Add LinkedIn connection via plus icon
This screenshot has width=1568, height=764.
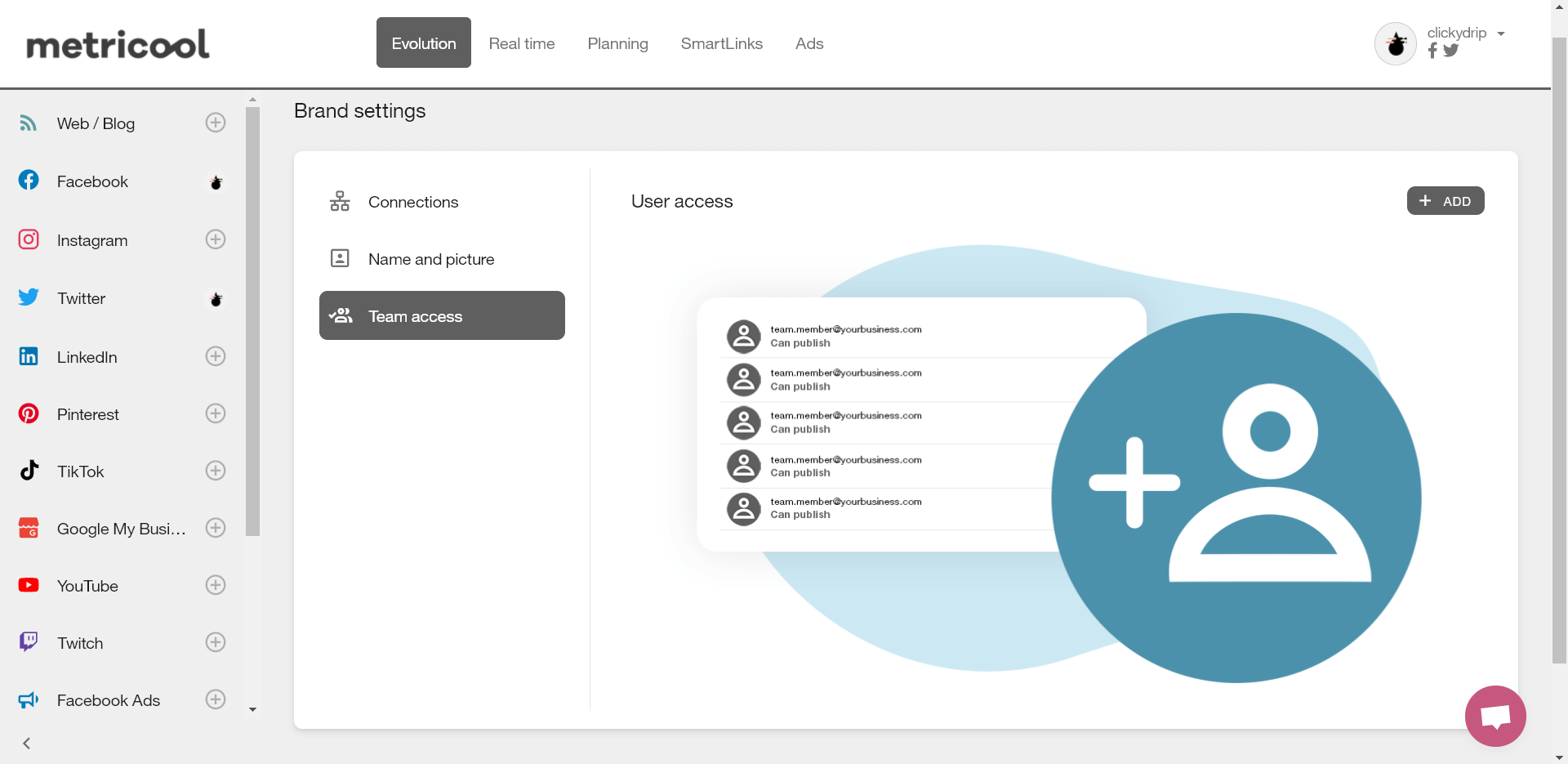216,356
